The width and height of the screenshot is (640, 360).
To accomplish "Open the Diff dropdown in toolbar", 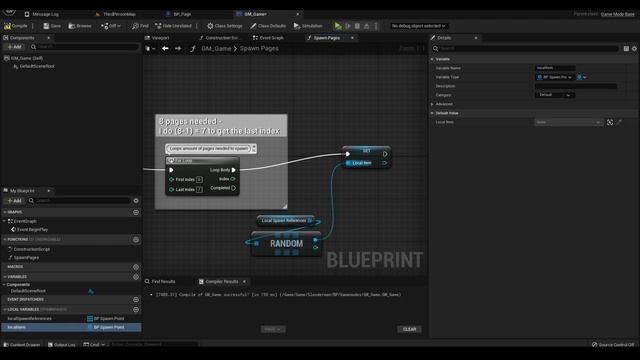I will pyautogui.click(x=111, y=26).
